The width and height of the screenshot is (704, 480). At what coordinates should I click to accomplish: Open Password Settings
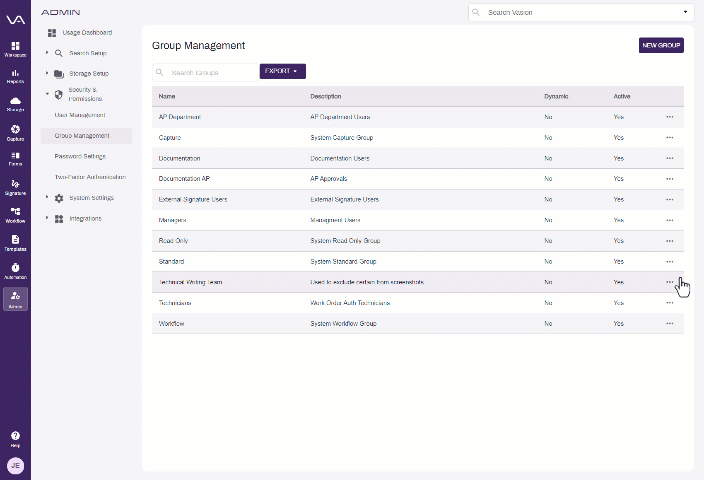click(80, 156)
